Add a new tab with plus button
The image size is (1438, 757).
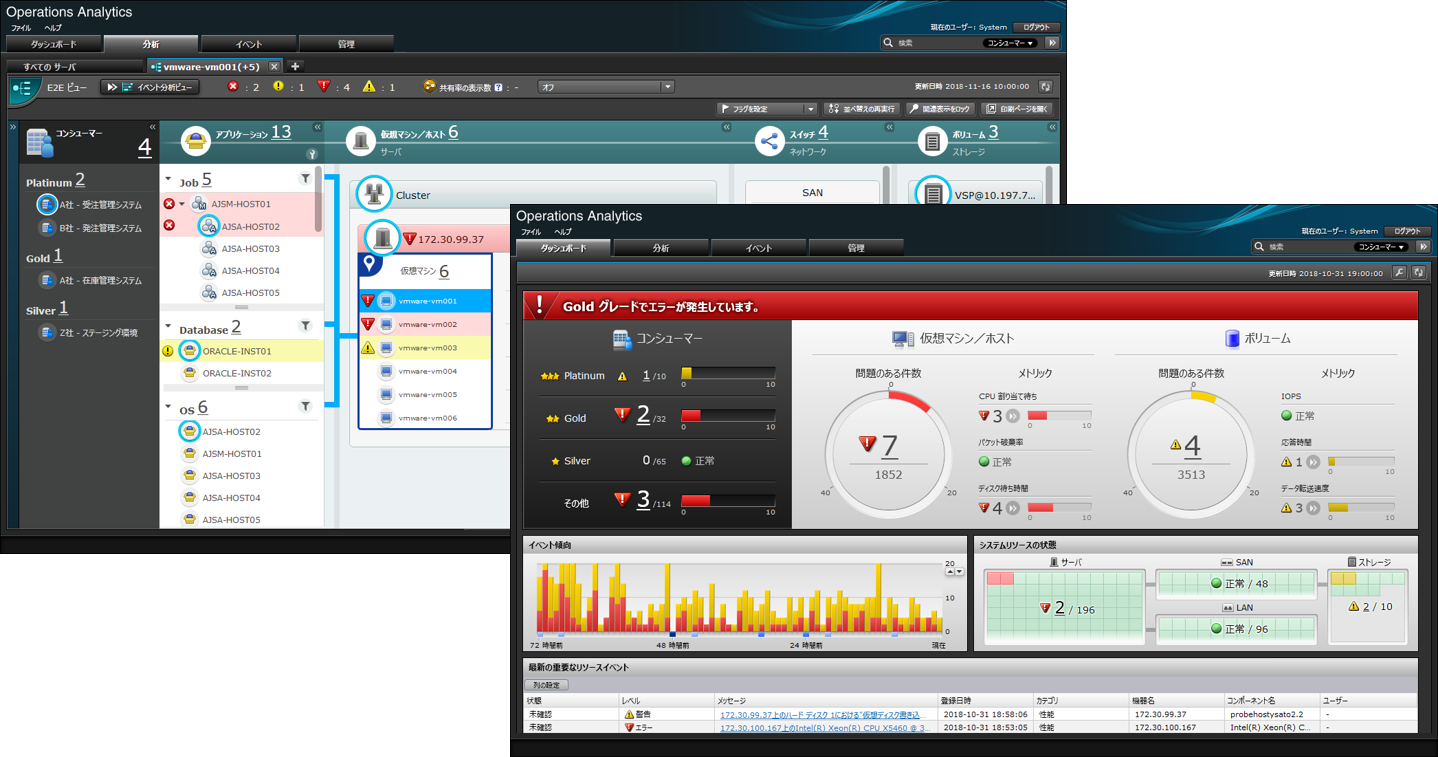point(295,66)
